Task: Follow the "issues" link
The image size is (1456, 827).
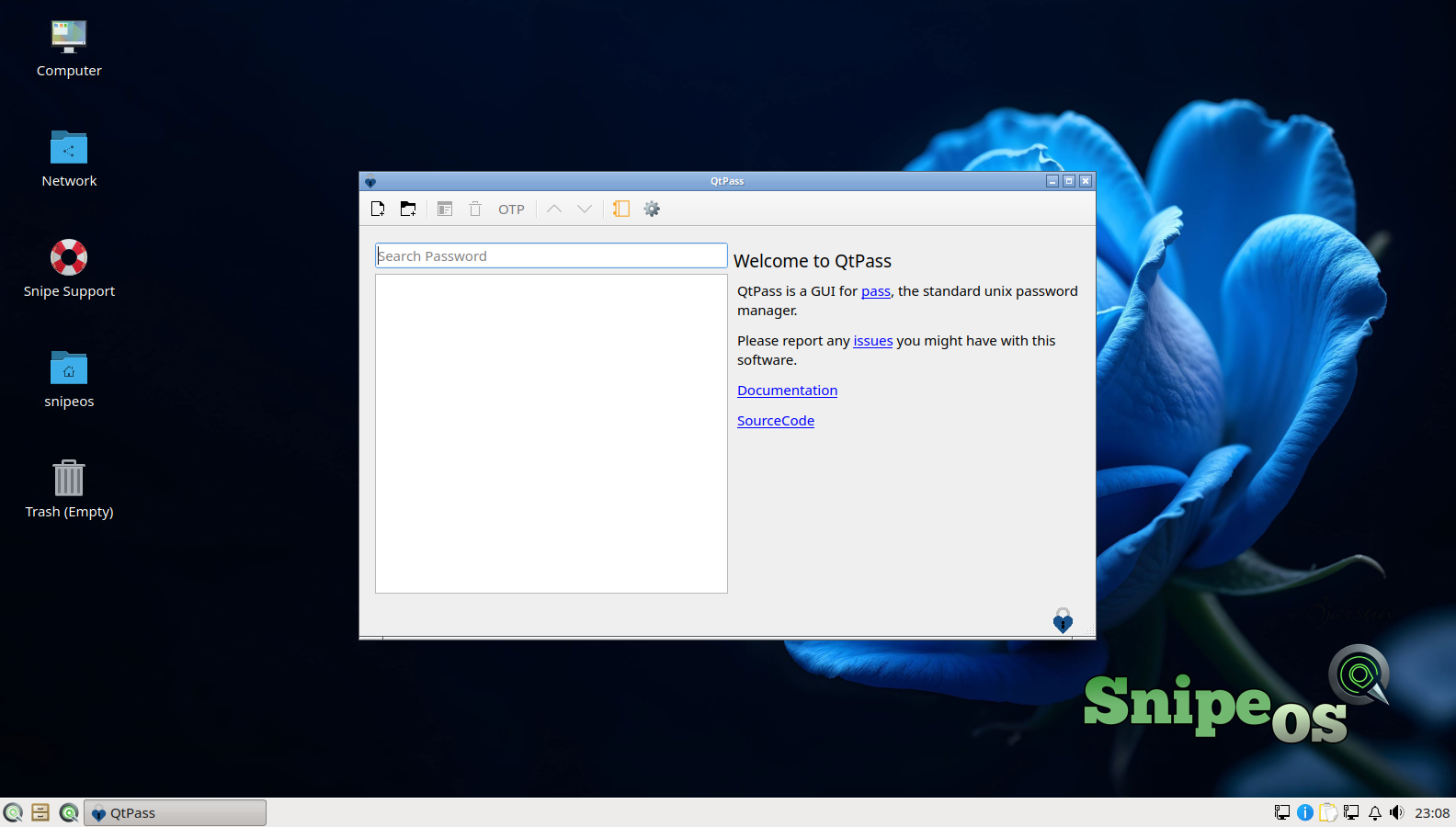Action: click(873, 341)
